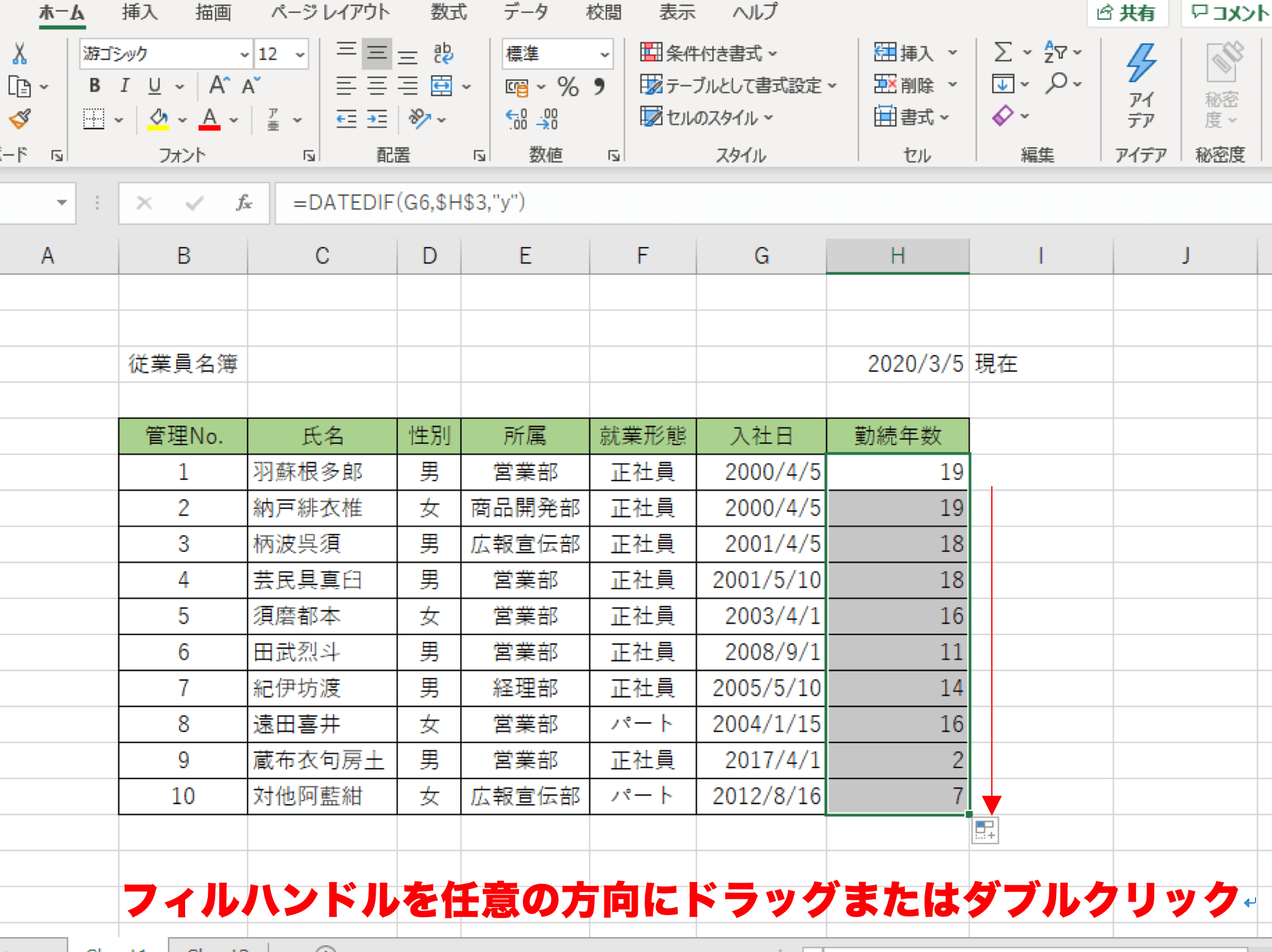Viewport: 1272px width, 952px height.
Task: Click the Insert Function fx icon
Action: (243, 203)
